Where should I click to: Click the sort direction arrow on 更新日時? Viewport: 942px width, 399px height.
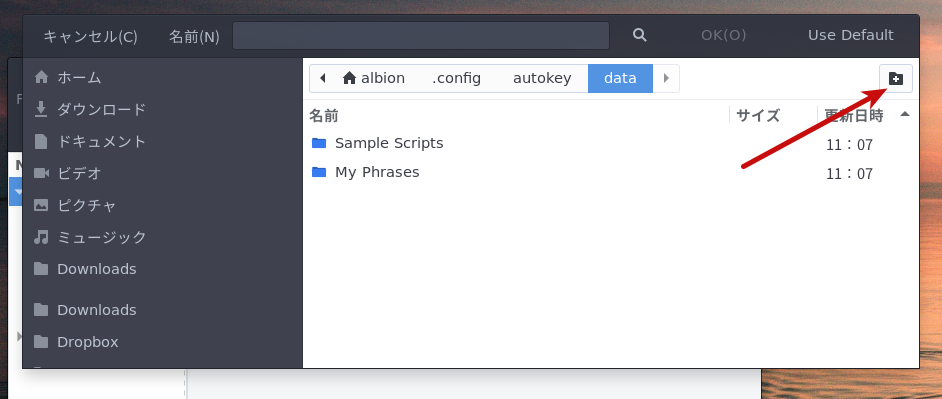[905, 114]
